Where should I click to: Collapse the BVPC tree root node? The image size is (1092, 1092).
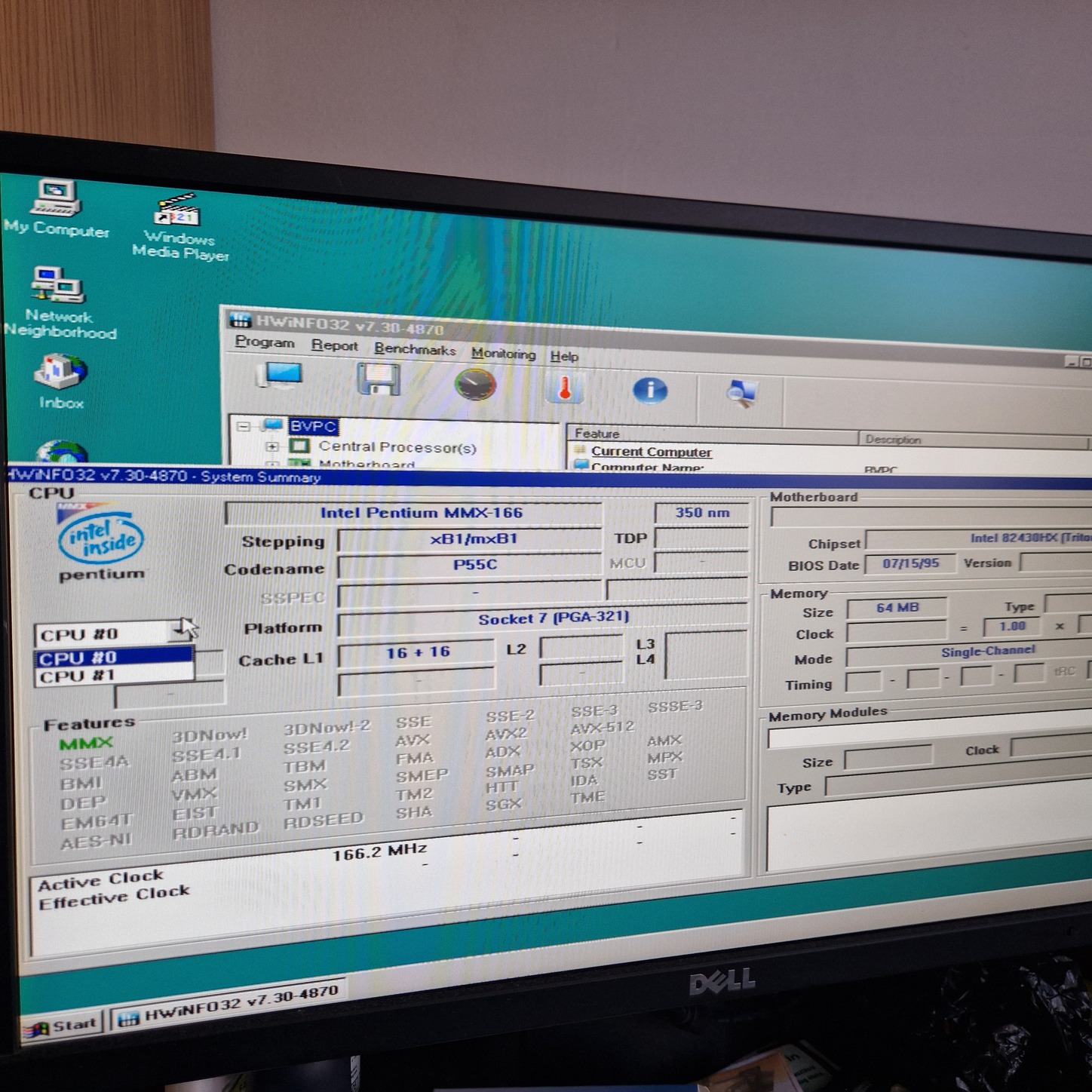click(x=243, y=426)
